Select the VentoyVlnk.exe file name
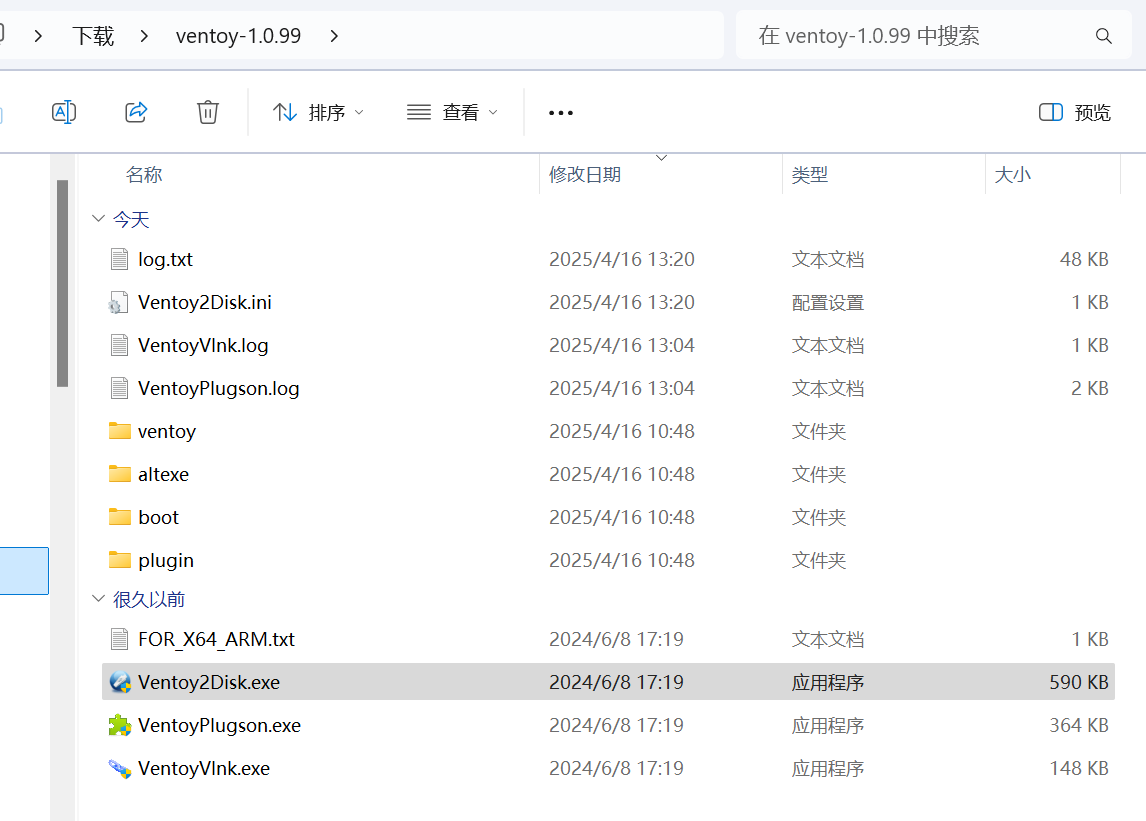 tap(204, 768)
